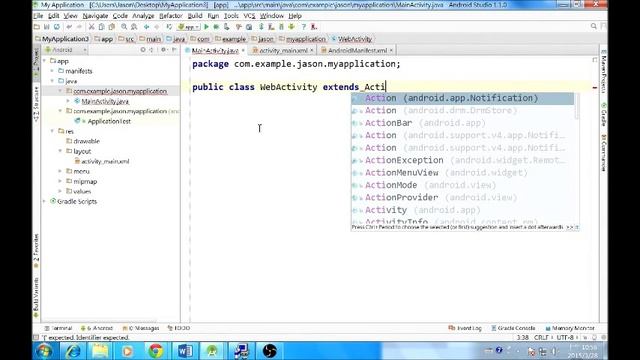Click the Back navigation arrow

point(147,27)
